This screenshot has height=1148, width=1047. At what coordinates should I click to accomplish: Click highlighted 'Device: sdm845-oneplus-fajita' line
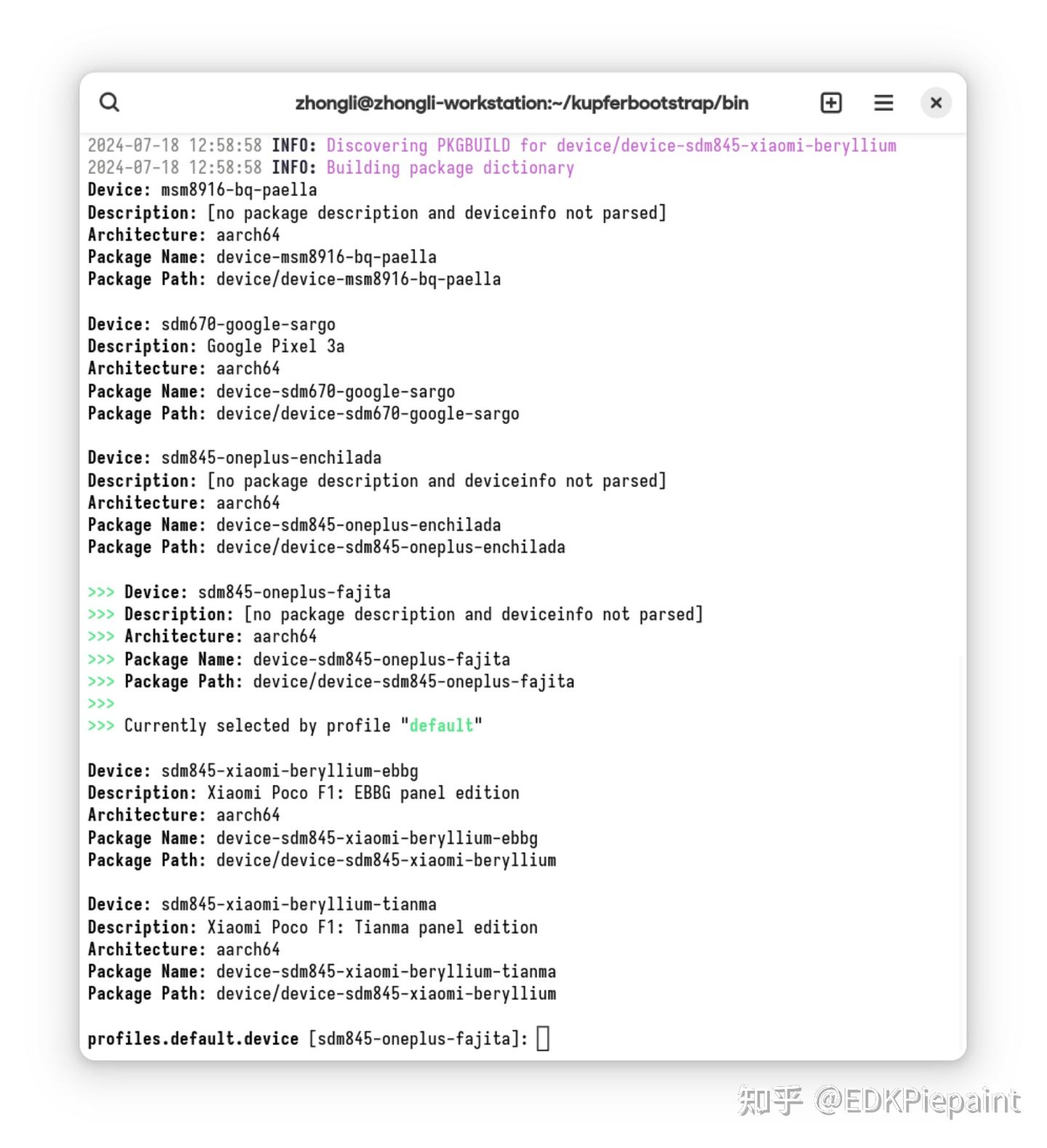click(x=239, y=592)
